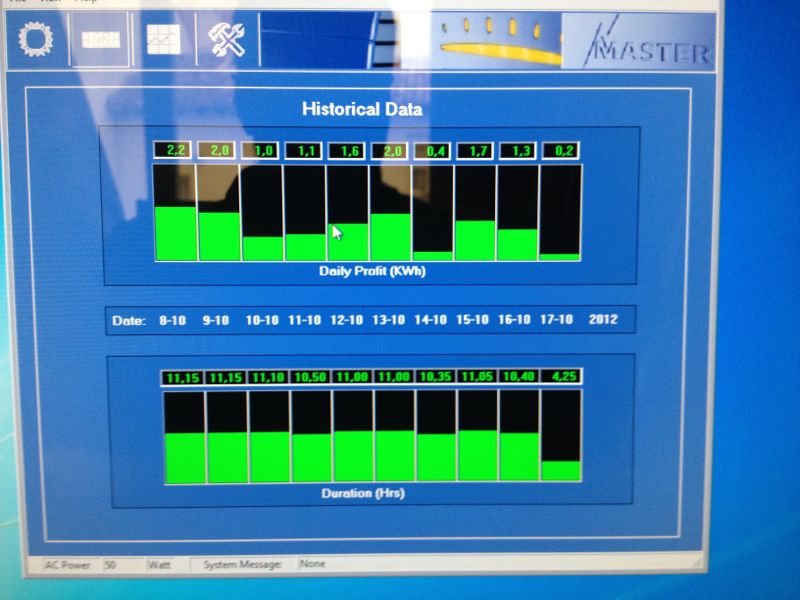Click the 1,3 daily profit value
Viewport: 800px width, 600px height.
click(518, 151)
